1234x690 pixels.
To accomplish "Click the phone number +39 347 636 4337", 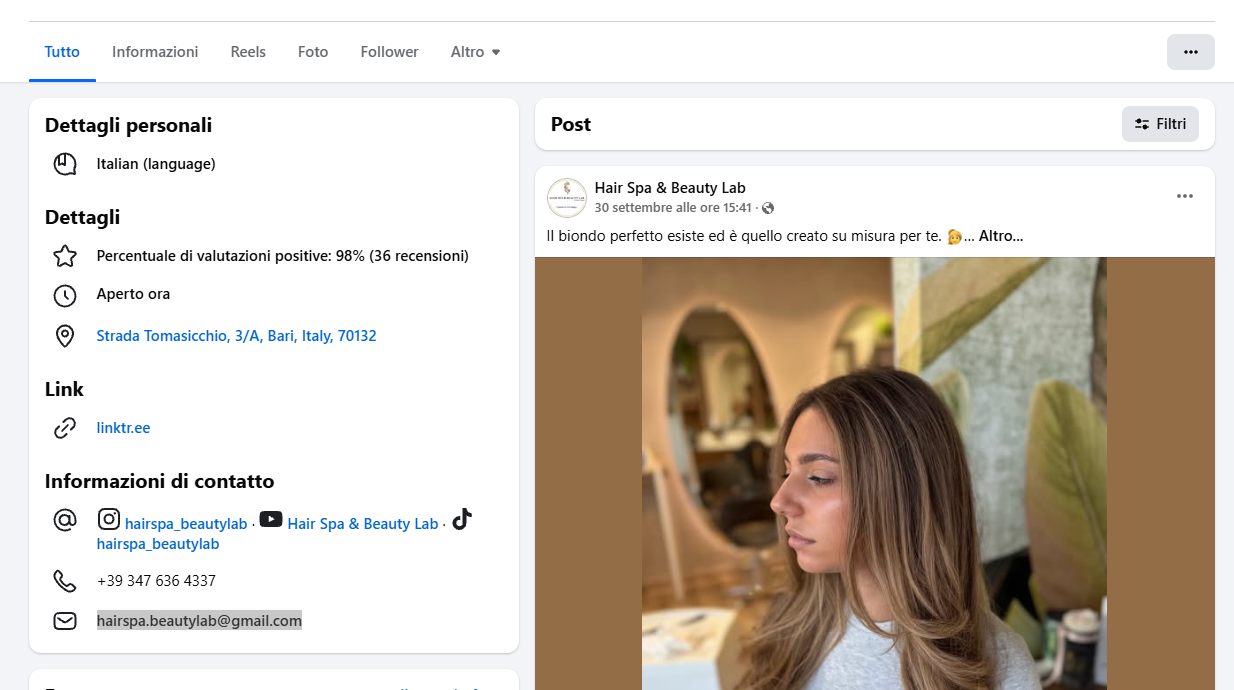I will pos(156,581).
